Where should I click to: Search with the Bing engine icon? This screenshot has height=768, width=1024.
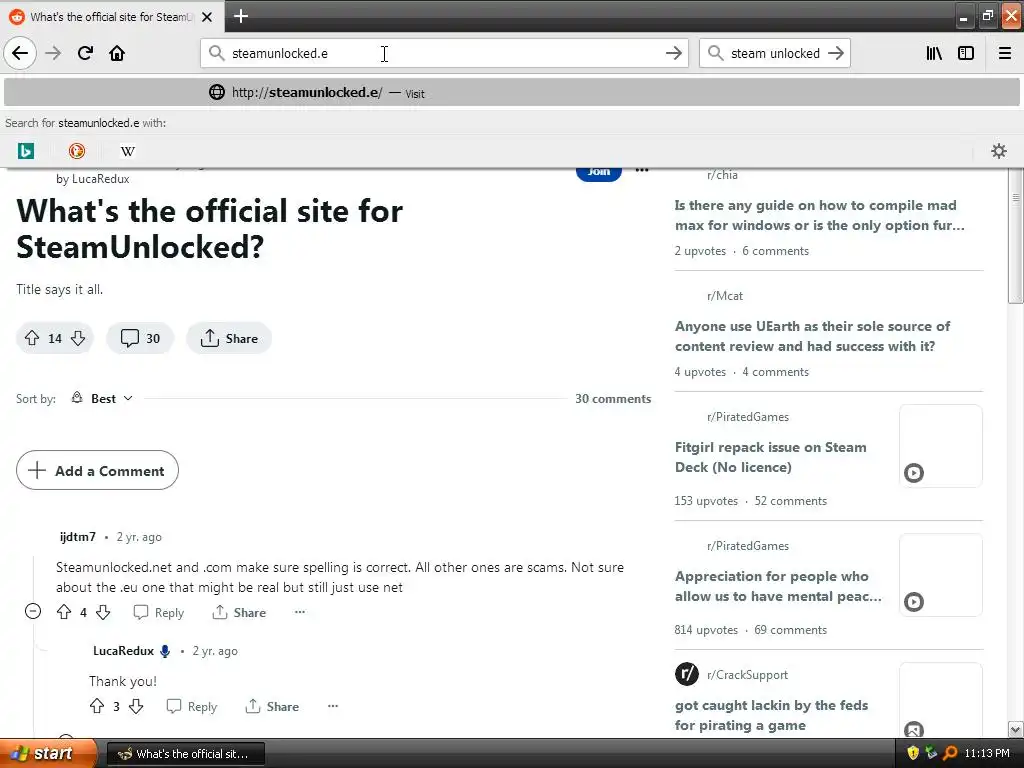pos(25,151)
